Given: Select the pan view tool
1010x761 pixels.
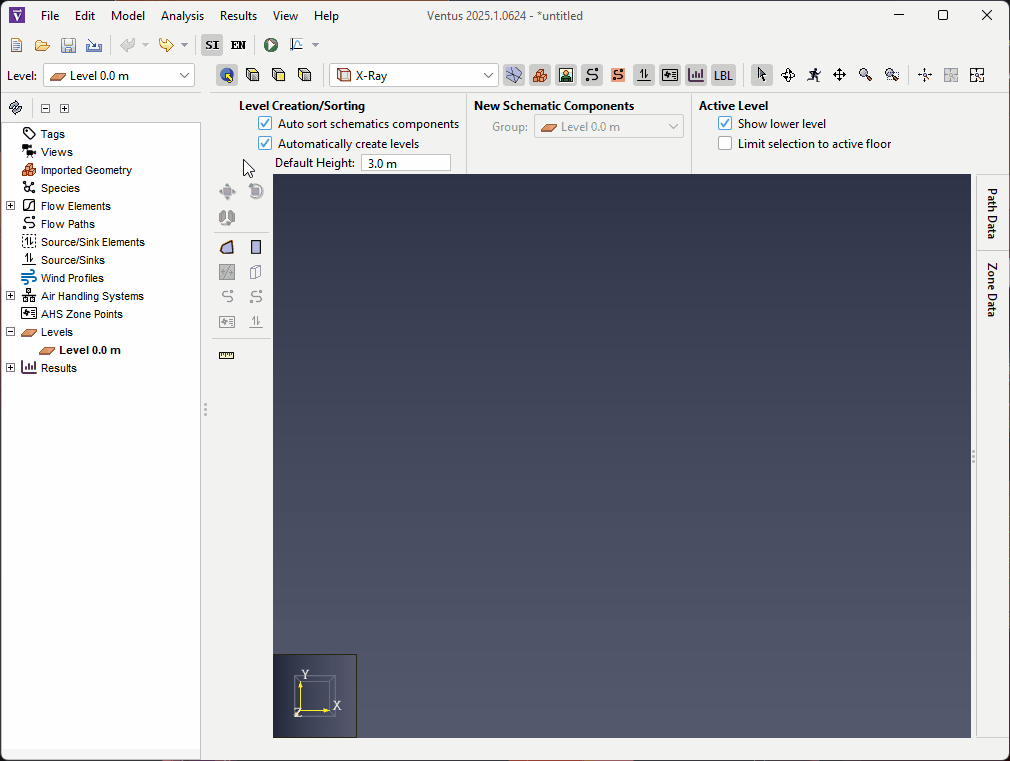Looking at the screenshot, I should click(839, 75).
